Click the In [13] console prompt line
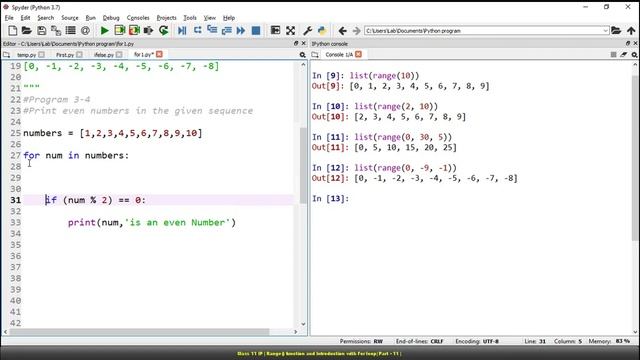The image size is (640, 360). (x=331, y=198)
